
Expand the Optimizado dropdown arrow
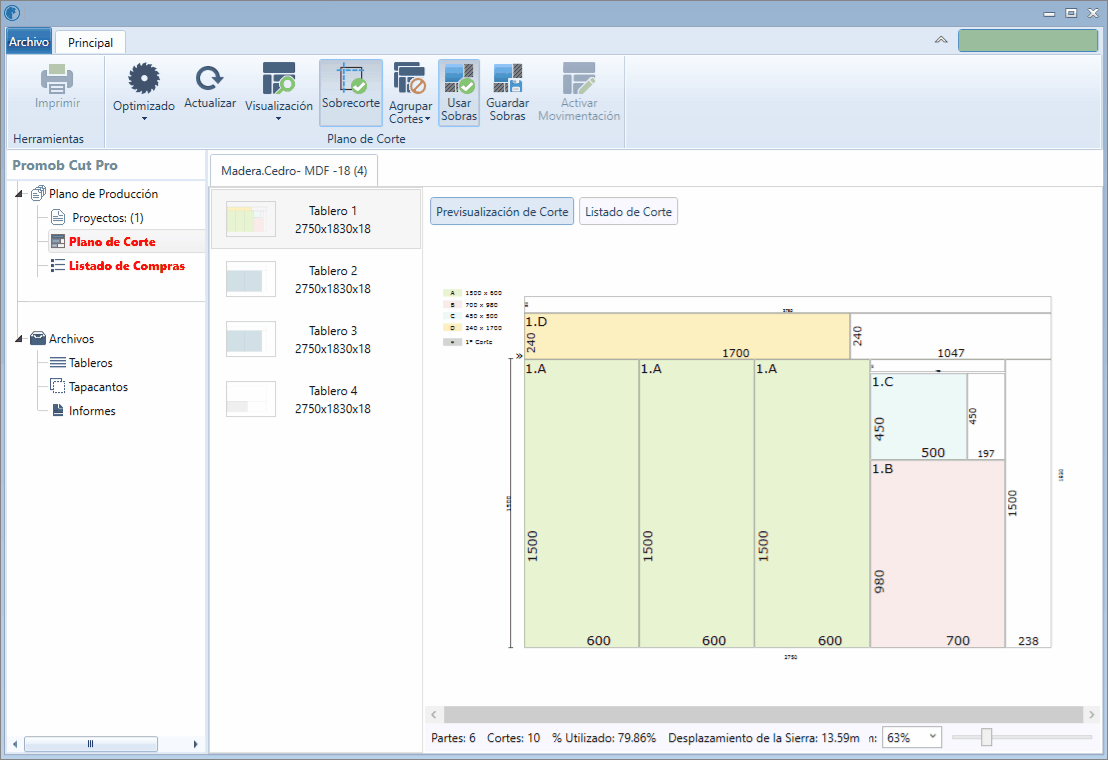pyautogui.click(x=144, y=119)
